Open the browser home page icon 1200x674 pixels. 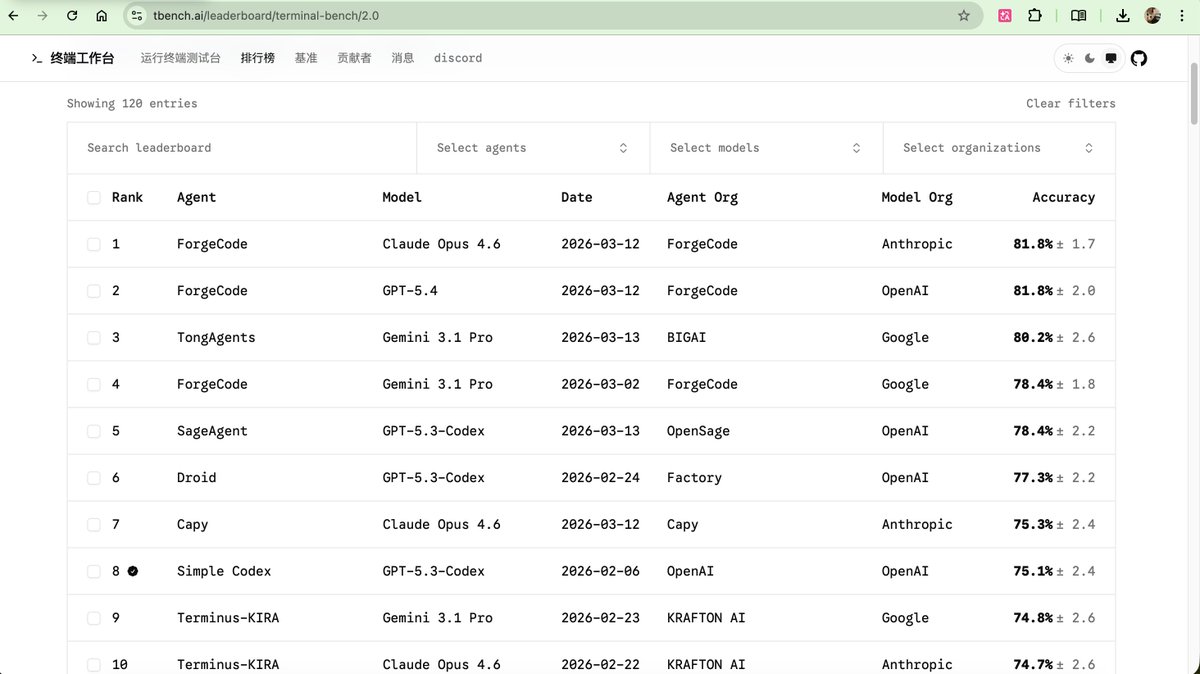[102, 16]
